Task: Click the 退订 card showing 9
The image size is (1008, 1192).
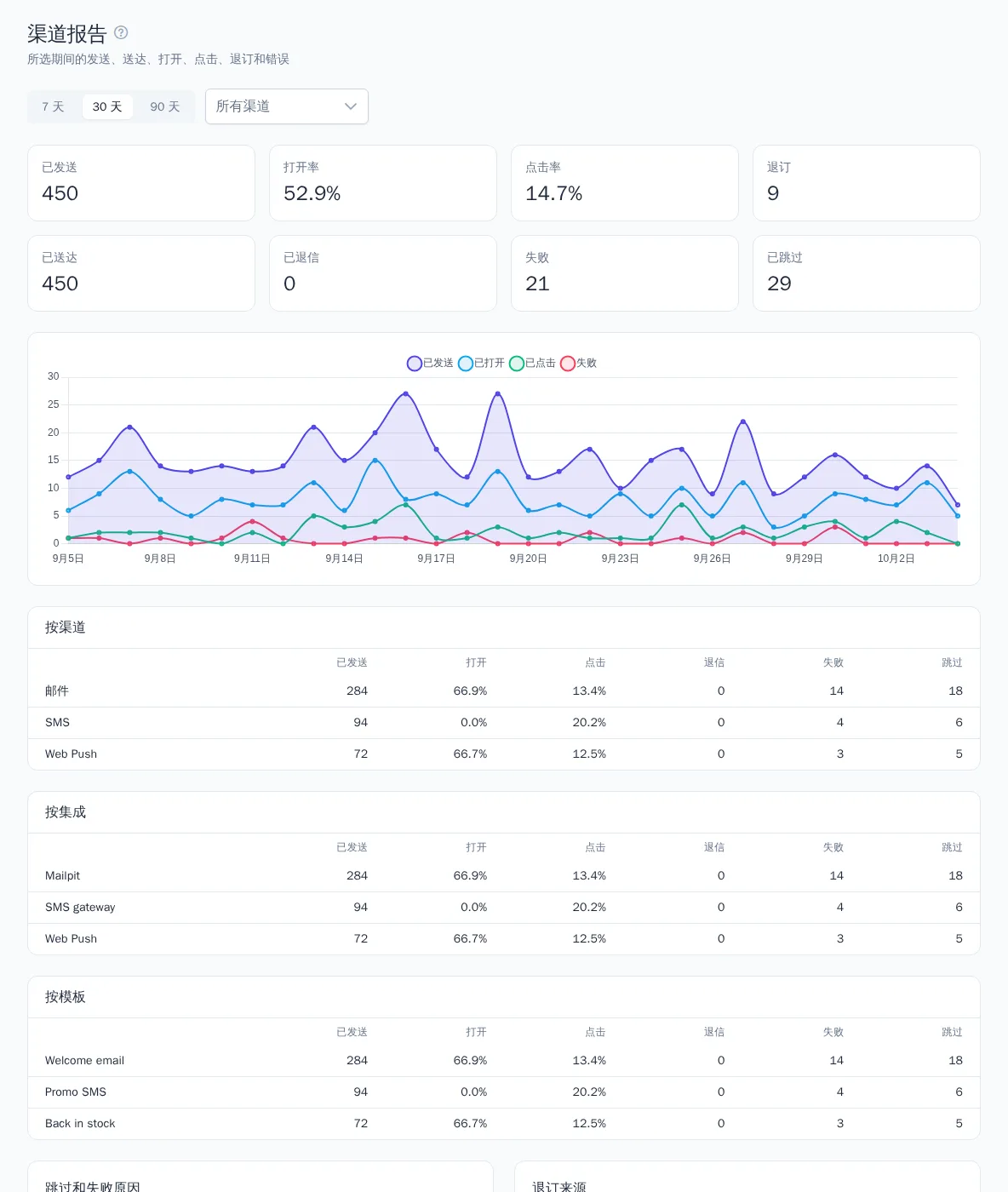Action: pos(867,183)
